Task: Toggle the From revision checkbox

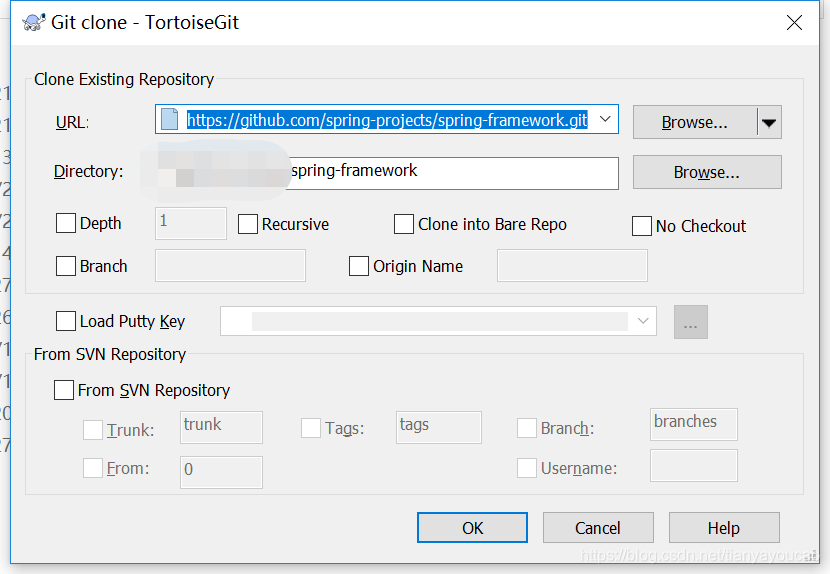Action: 93,468
